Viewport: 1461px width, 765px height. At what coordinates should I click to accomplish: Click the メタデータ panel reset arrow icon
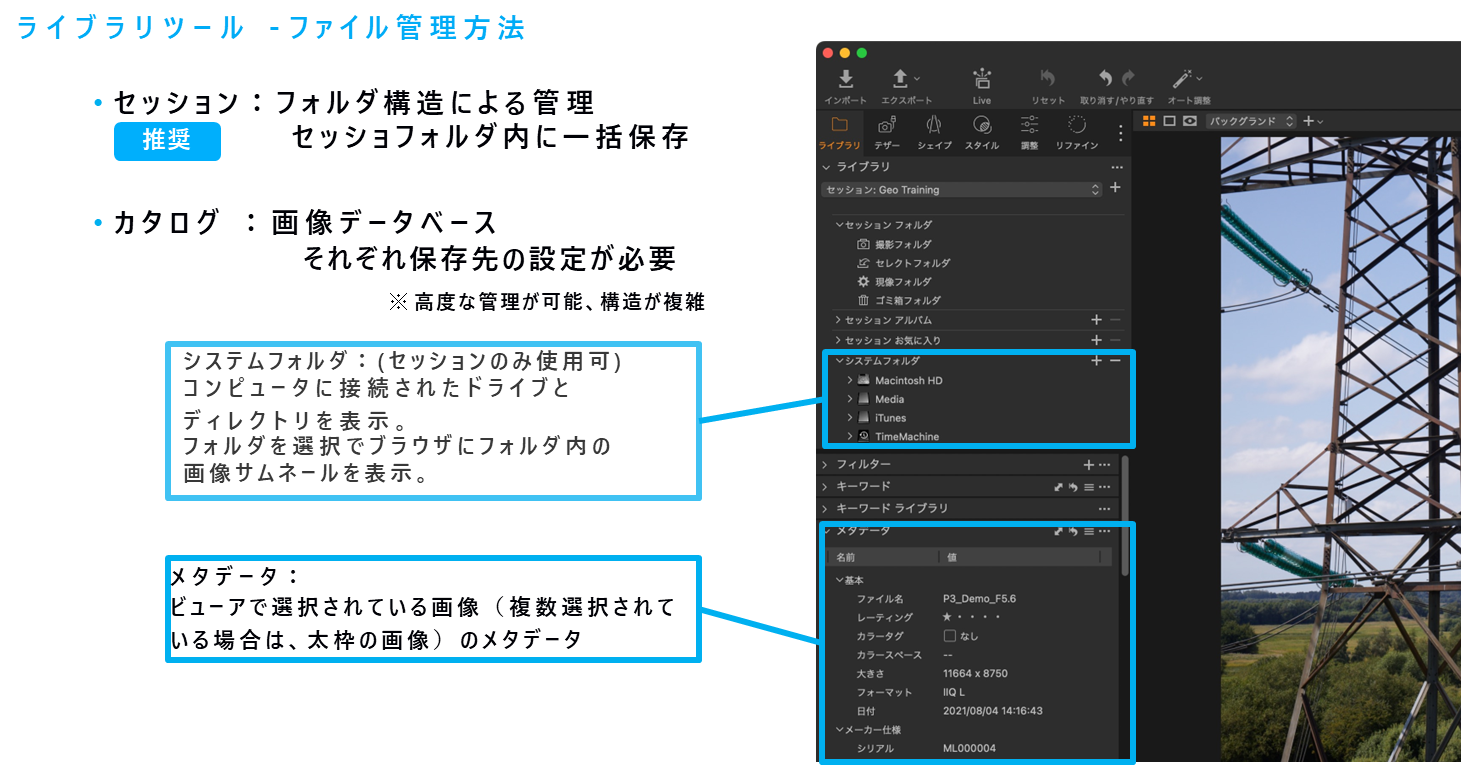[1074, 531]
